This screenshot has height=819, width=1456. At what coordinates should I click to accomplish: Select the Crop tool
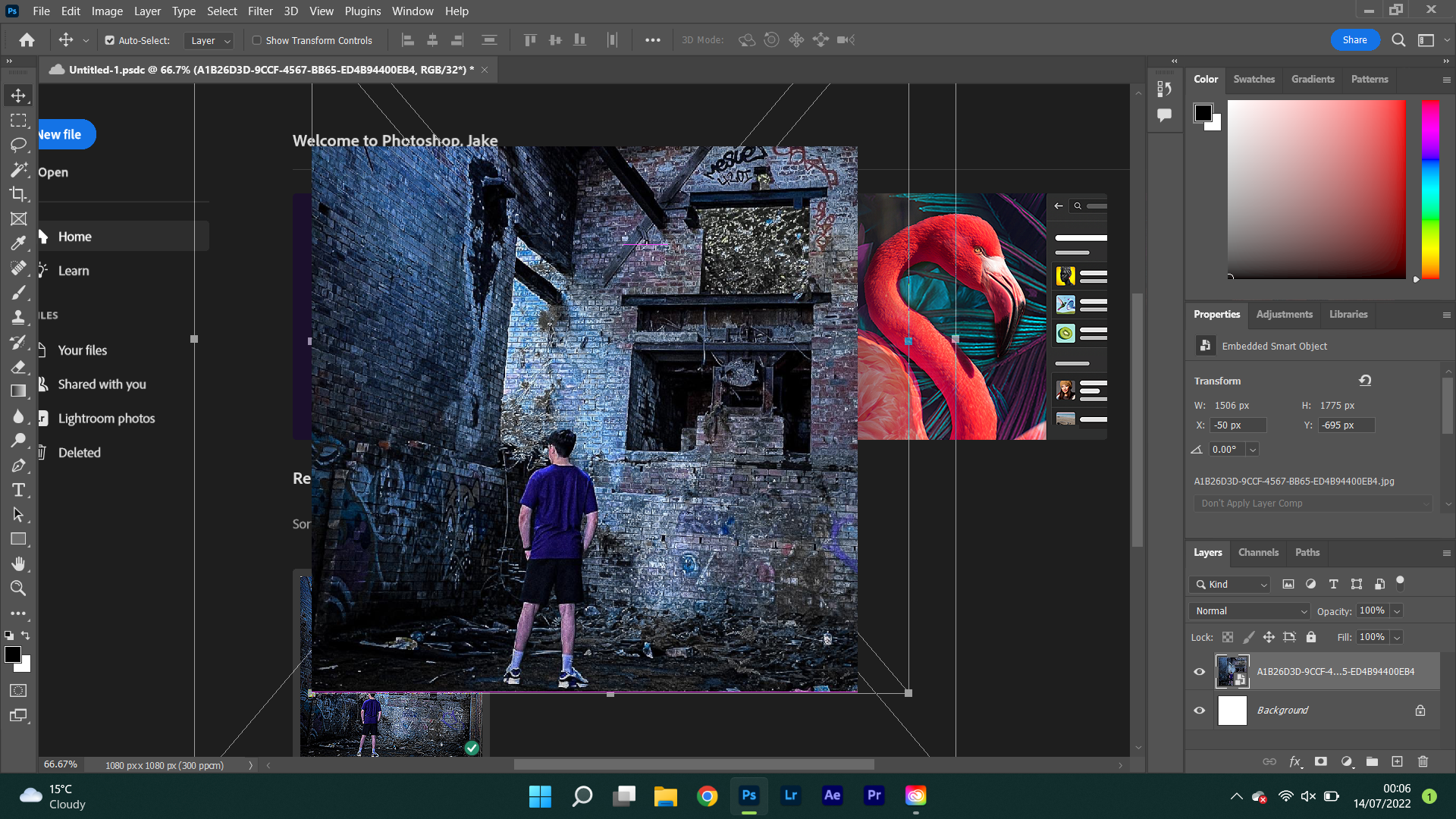click(x=19, y=194)
